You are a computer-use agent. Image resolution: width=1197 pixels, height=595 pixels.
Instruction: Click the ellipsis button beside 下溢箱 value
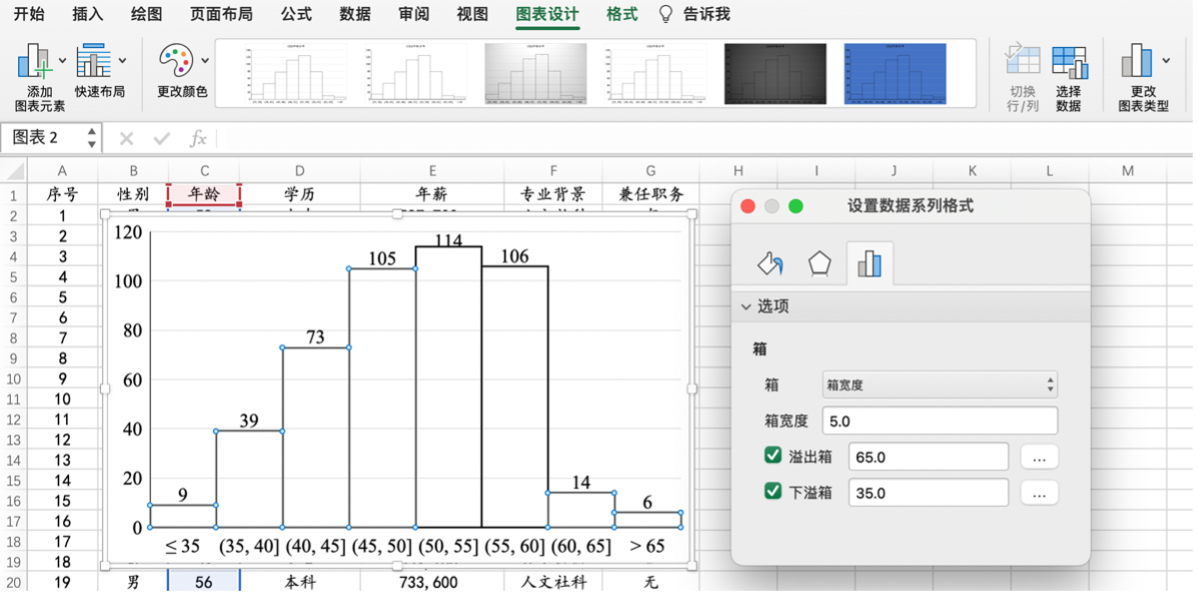pos(1039,493)
